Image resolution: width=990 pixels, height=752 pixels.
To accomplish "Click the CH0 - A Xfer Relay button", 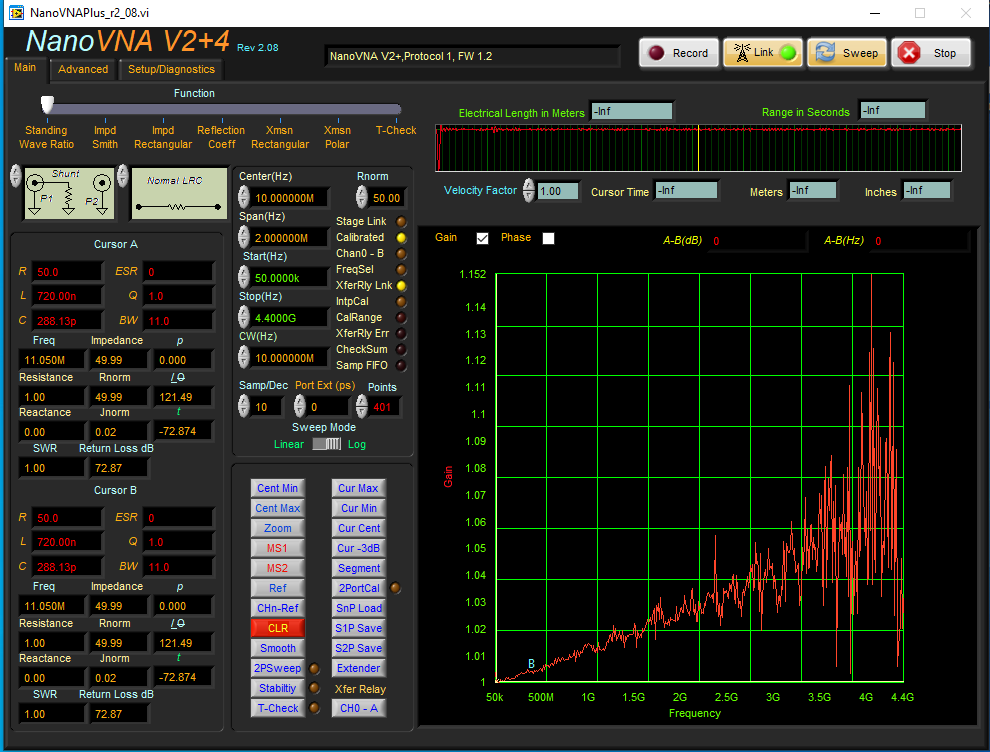I will tap(359, 708).
